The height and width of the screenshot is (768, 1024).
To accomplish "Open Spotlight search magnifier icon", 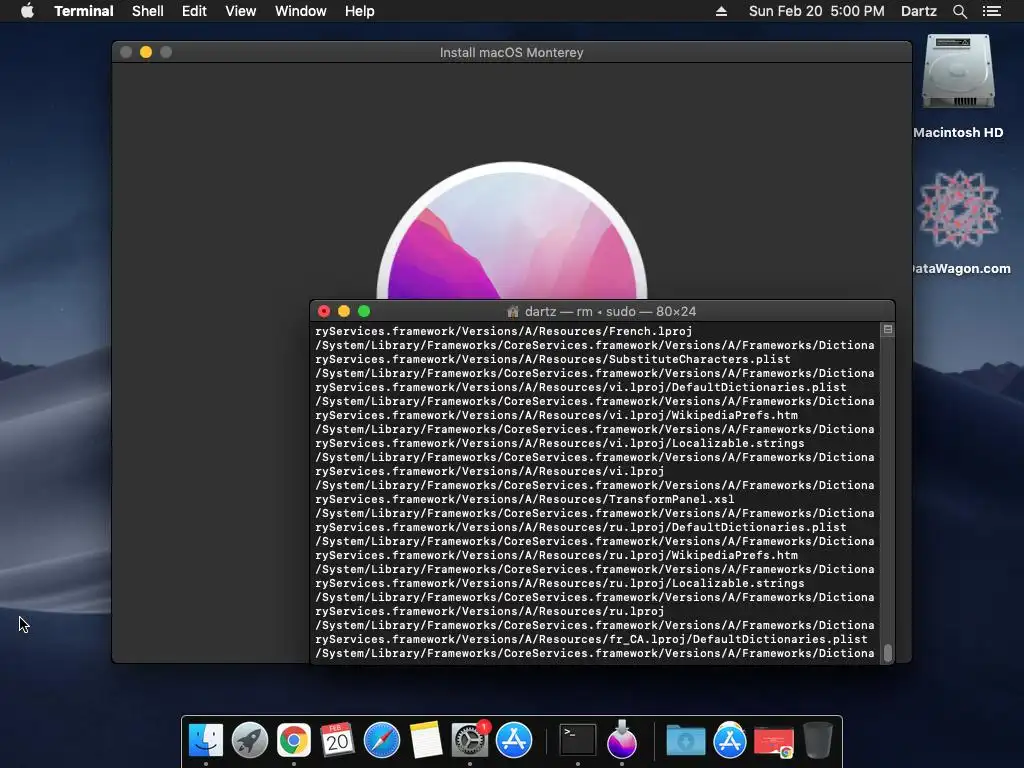I will pyautogui.click(x=959, y=11).
